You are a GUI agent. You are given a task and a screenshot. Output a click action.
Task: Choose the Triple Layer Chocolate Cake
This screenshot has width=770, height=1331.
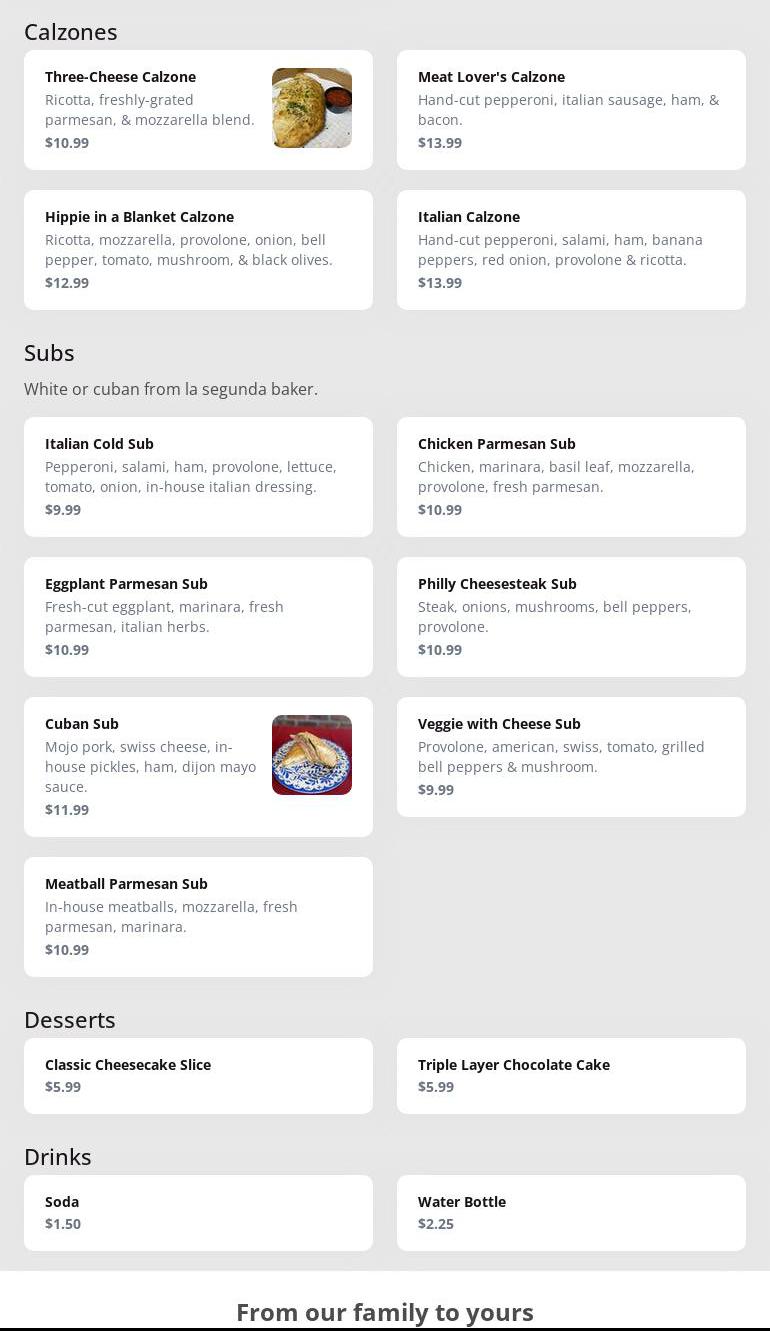pyautogui.click(x=571, y=1076)
